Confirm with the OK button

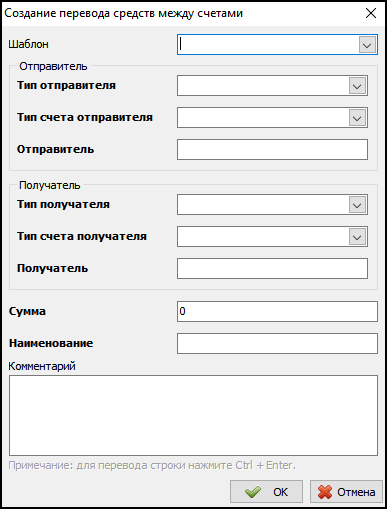coord(266,492)
